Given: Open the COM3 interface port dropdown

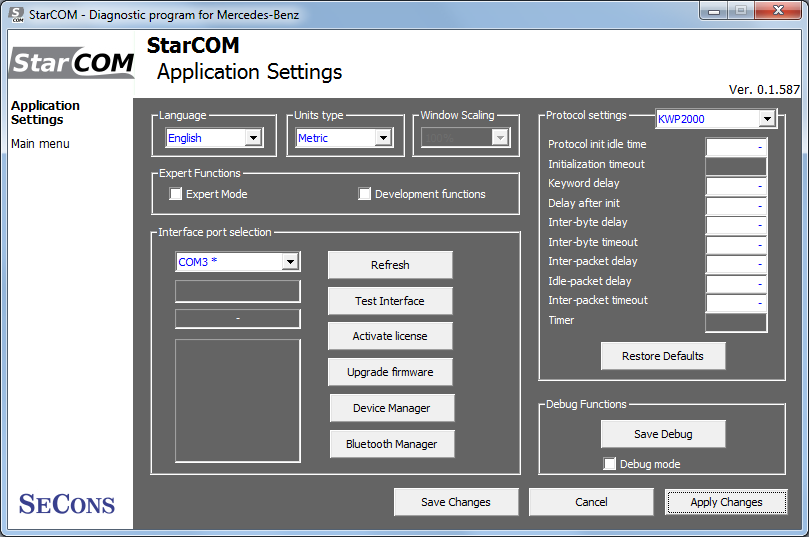Looking at the screenshot, I should coord(238,262).
